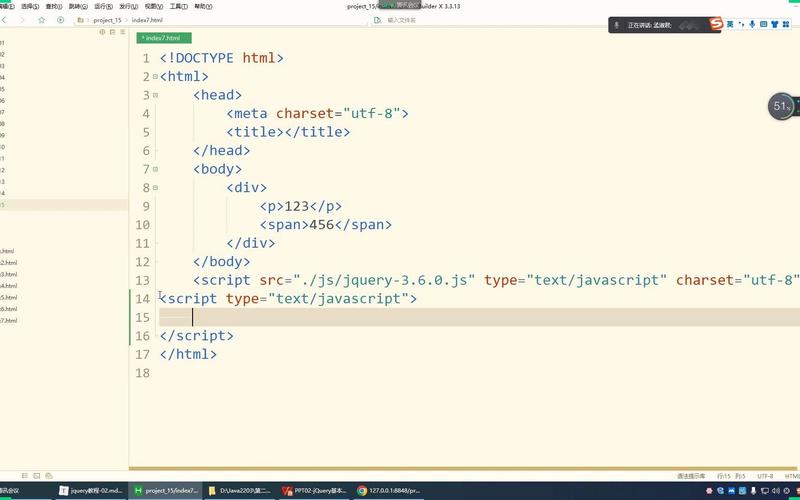Open the 跳转(G) menu
Viewport: 800px width, 500px height.
pos(78,6)
